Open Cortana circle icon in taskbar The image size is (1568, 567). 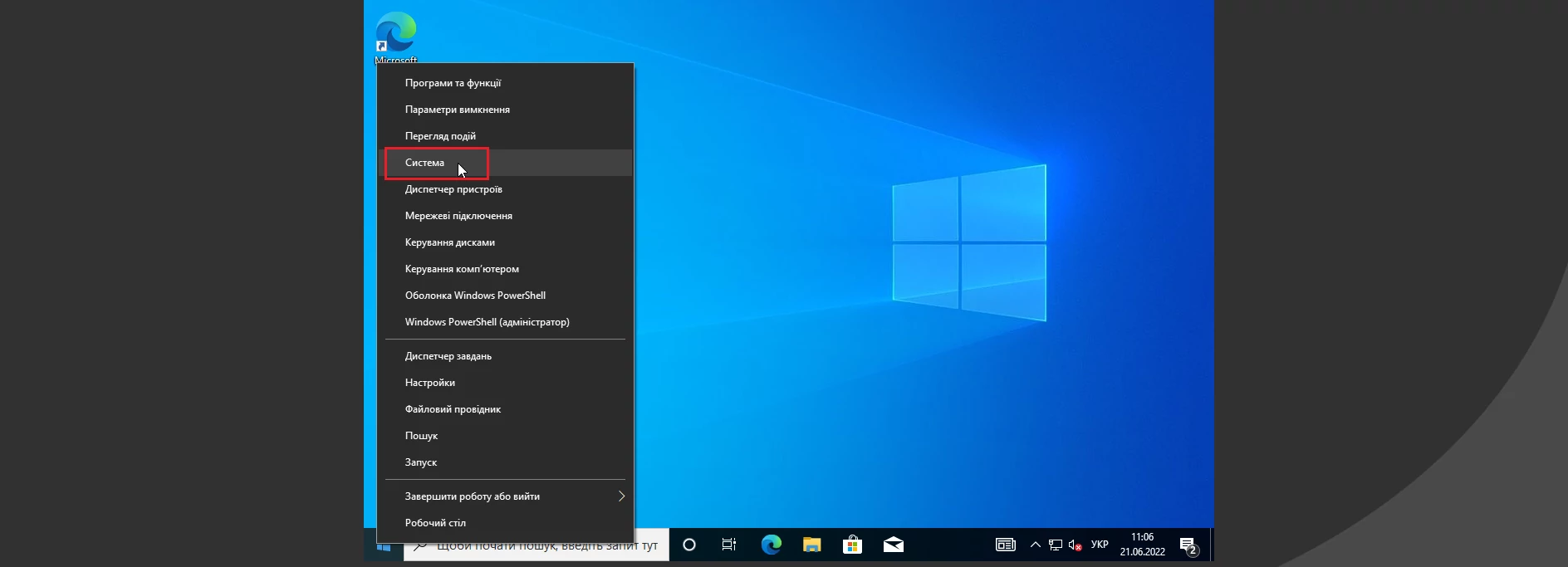688,545
